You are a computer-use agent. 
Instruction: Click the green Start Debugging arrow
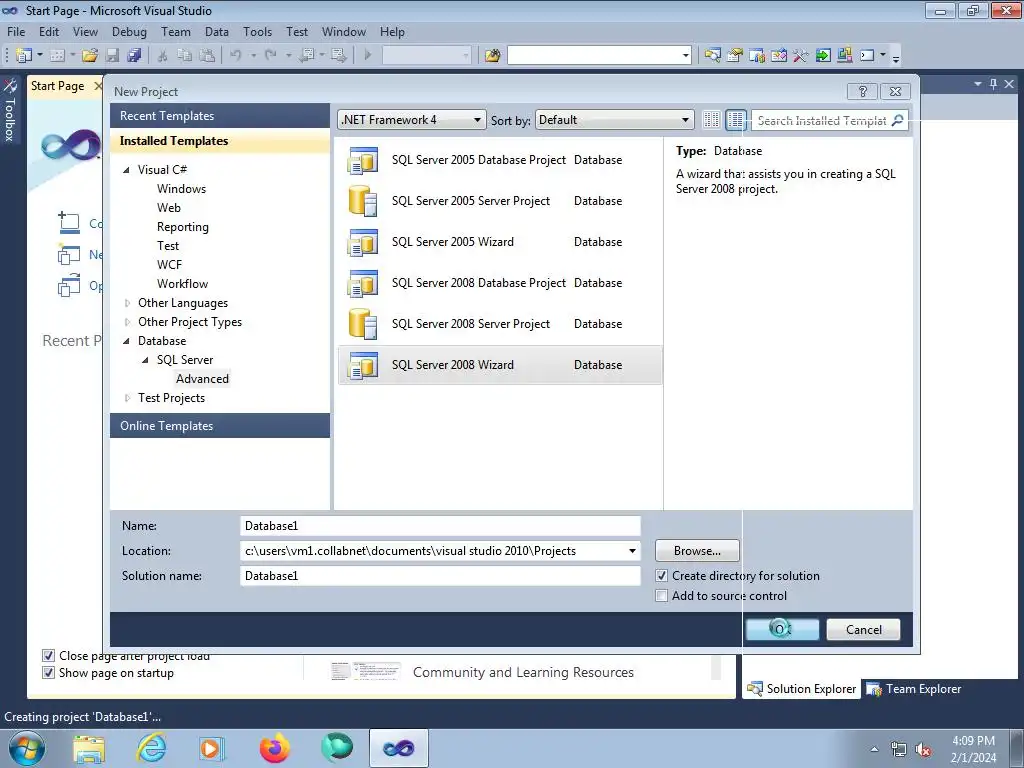point(368,56)
